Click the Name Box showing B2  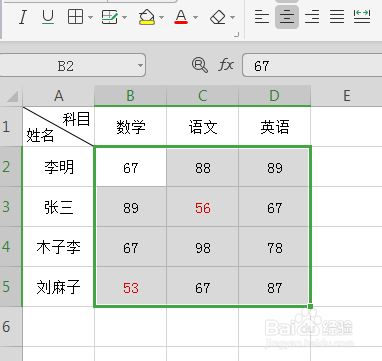coord(66,65)
